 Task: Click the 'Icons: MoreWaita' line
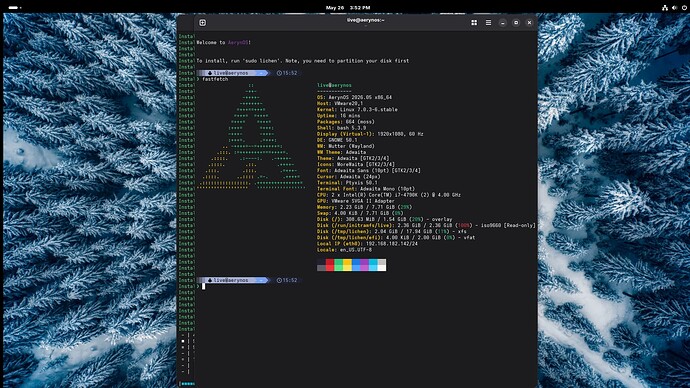[x=356, y=165]
